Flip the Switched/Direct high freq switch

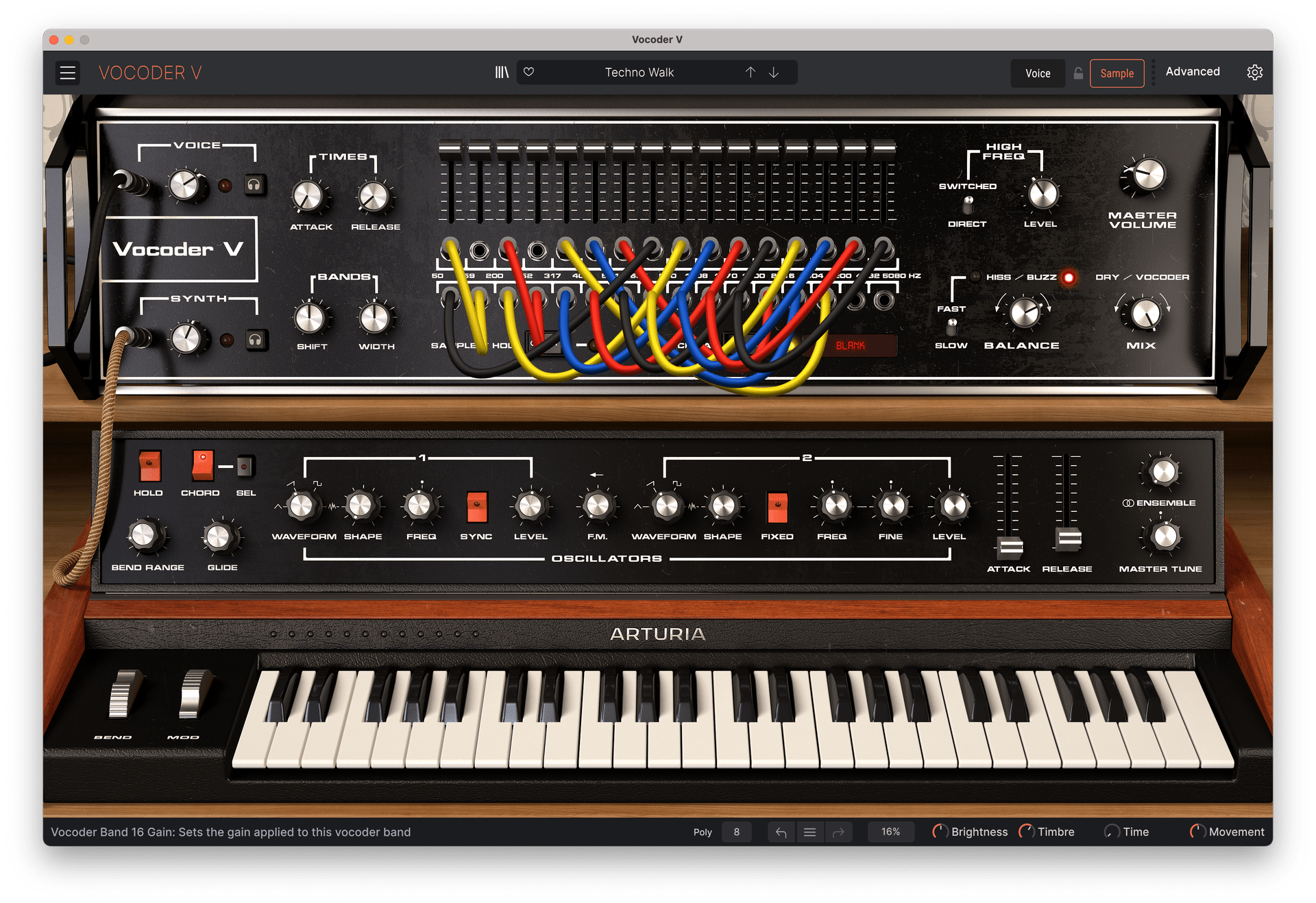[x=968, y=204]
